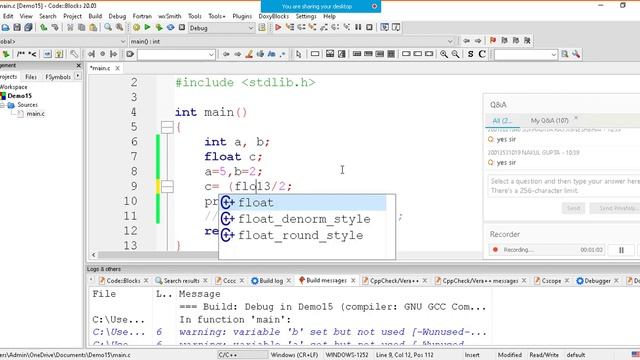Close the *main.c editor tab

click(117, 68)
